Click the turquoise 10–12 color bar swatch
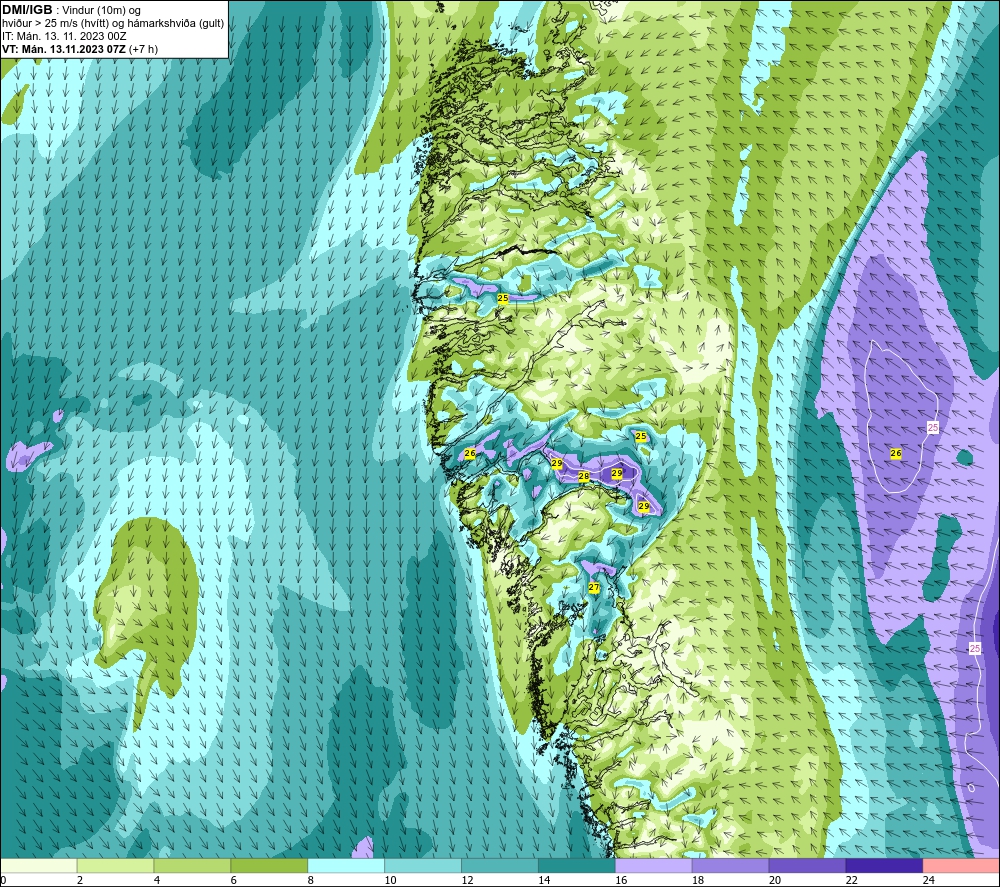This screenshot has height=887, width=1000. pos(423,865)
